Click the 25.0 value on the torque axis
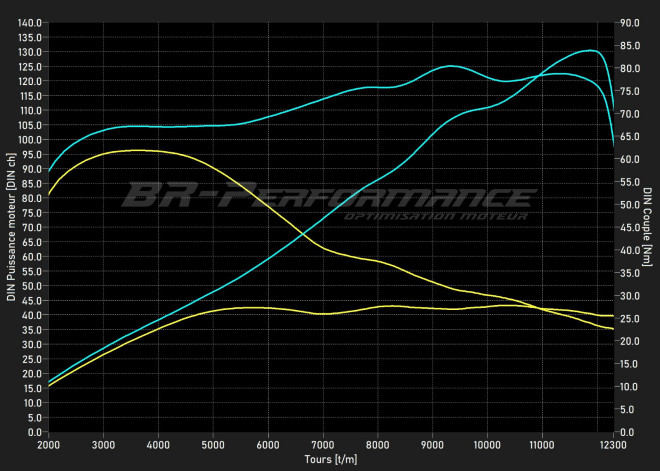The height and width of the screenshot is (471, 660). click(x=630, y=319)
